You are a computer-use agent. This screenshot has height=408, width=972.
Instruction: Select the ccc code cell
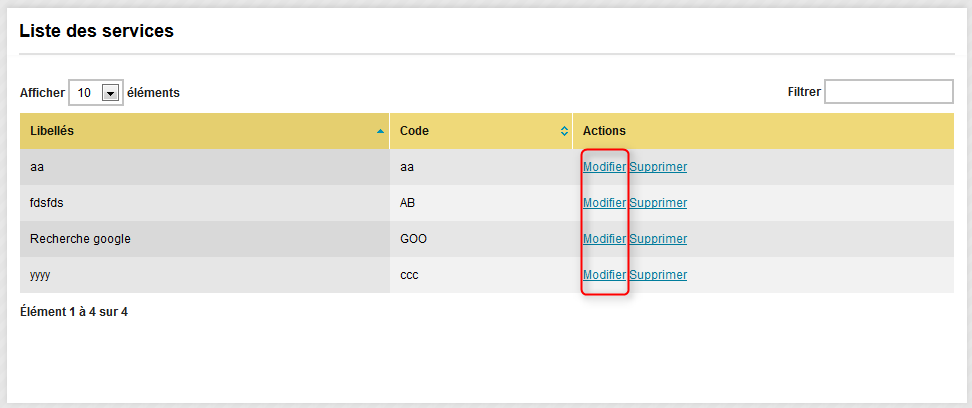[481, 275]
